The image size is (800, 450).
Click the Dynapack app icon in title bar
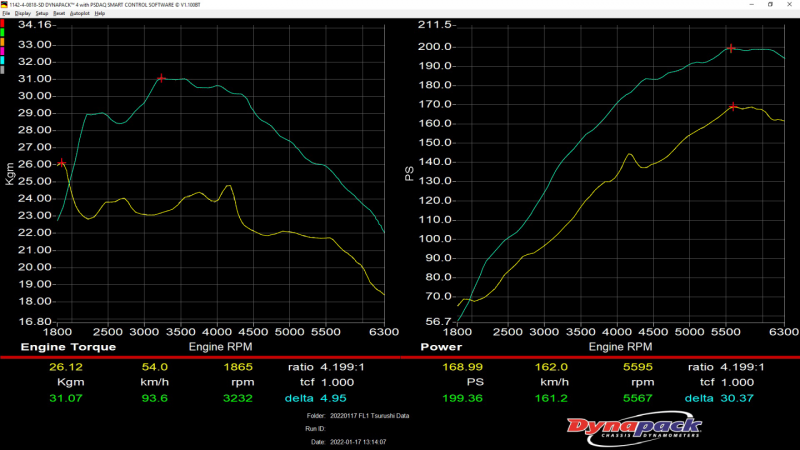[5, 4]
